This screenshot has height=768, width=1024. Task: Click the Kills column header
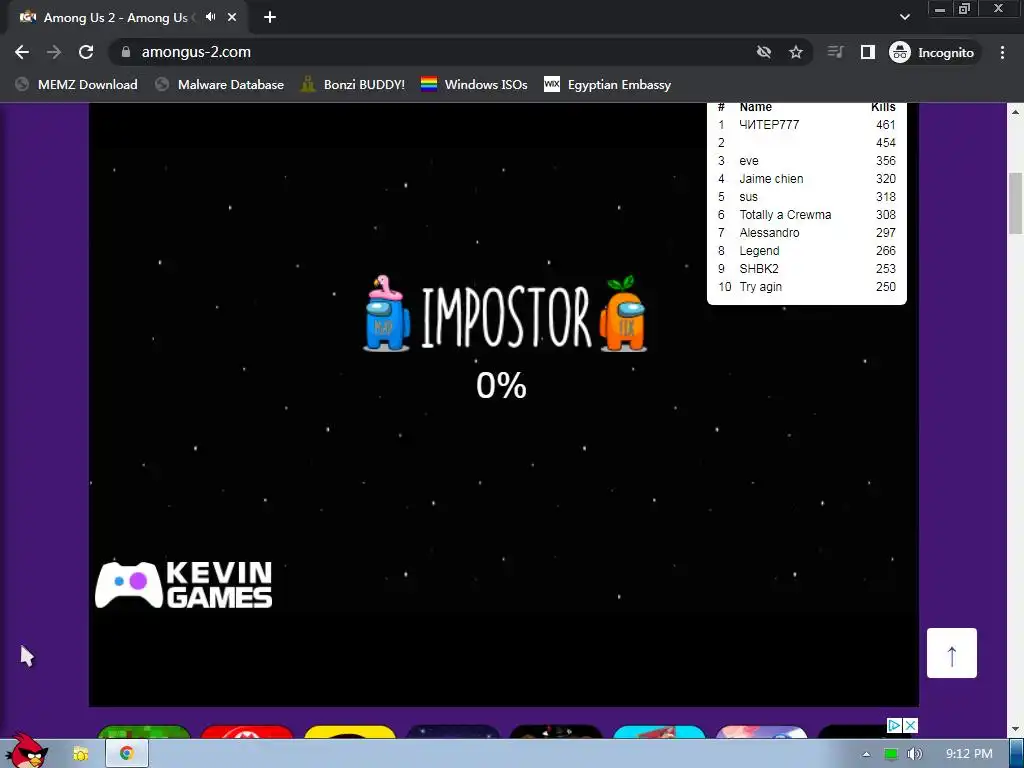click(x=883, y=107)
